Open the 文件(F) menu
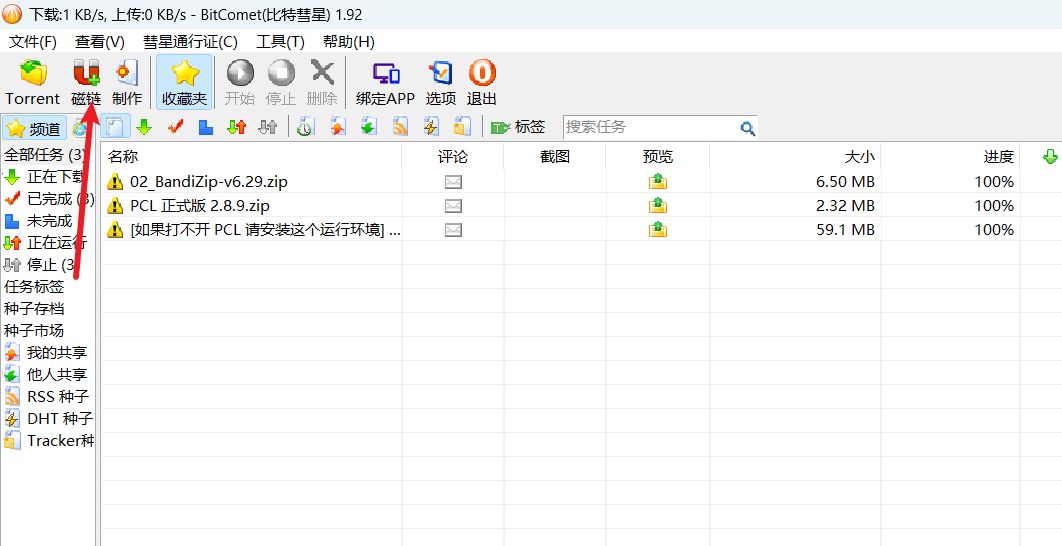The width and height of the screenshot is (1062, 546). pos(33,42)
